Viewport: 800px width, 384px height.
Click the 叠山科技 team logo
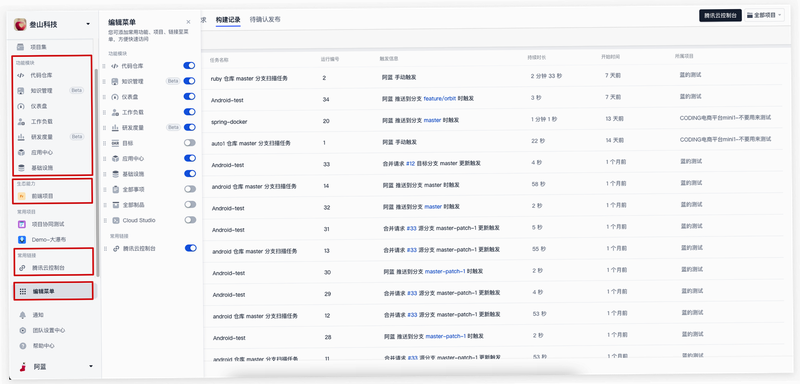tap(21, 24)
